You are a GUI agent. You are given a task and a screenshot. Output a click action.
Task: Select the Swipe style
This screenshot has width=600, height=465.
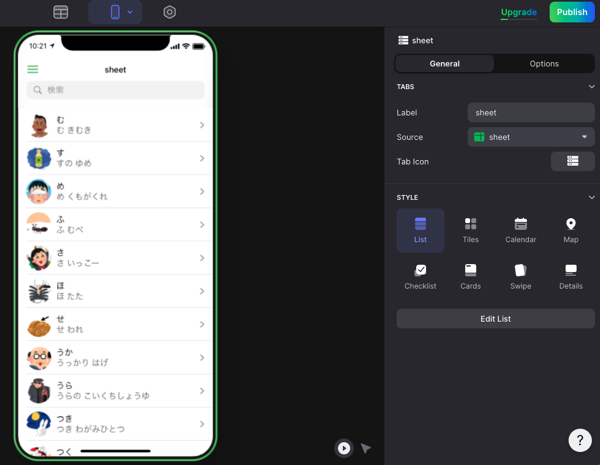(520, 277)
